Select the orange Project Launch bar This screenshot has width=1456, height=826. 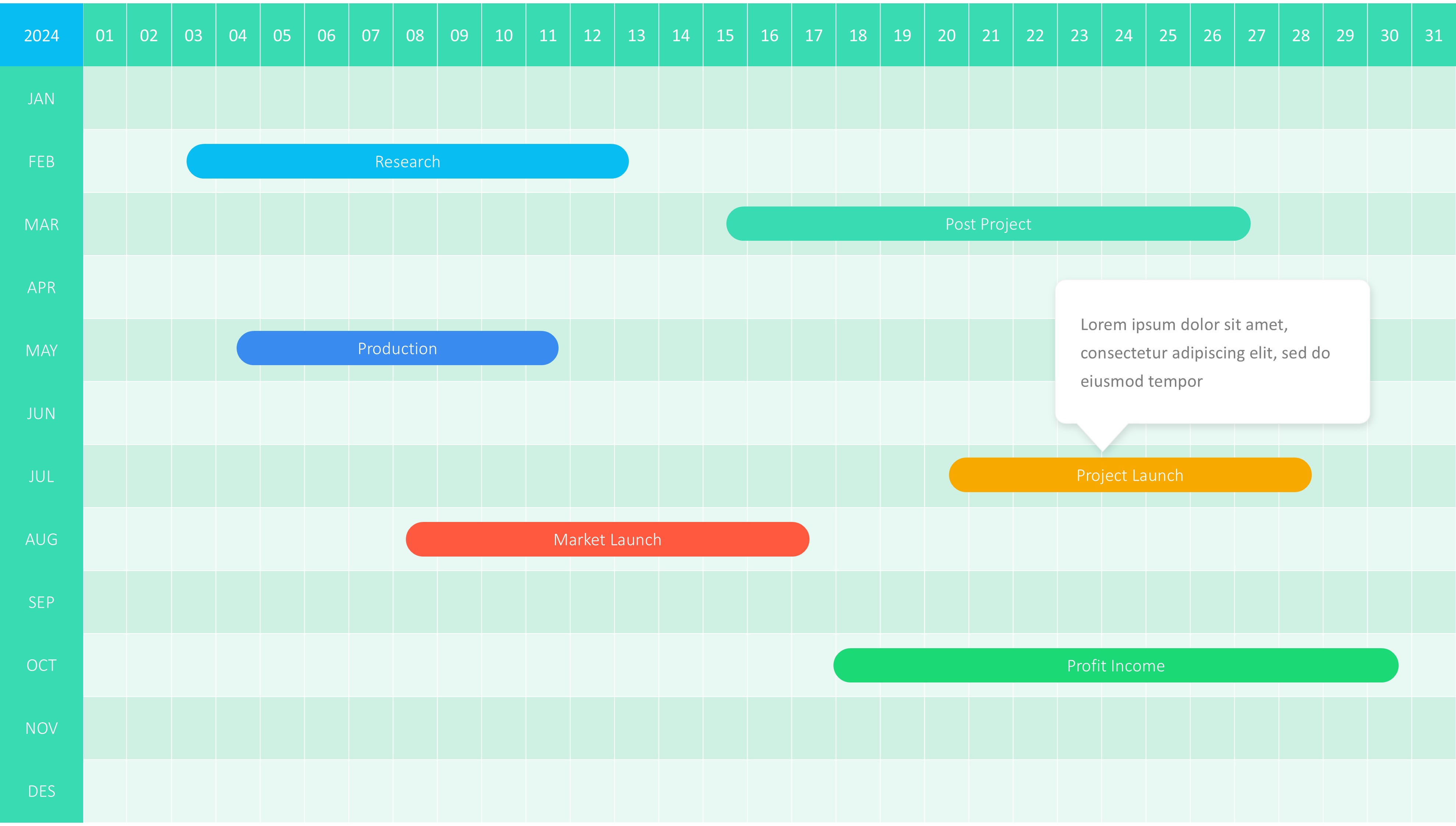[x=1129, y=476]
